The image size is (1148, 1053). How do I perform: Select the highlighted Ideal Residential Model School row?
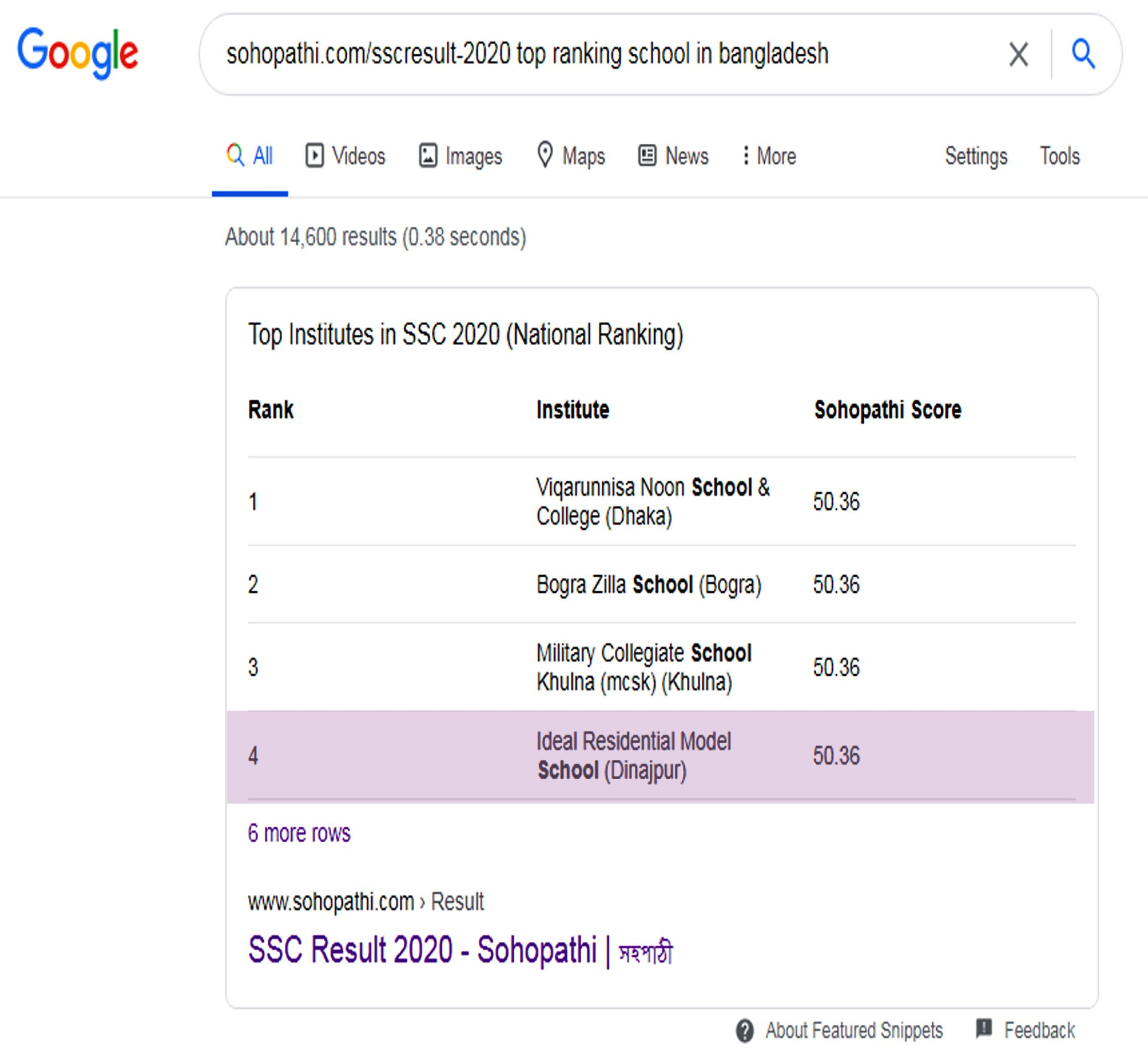660,756
